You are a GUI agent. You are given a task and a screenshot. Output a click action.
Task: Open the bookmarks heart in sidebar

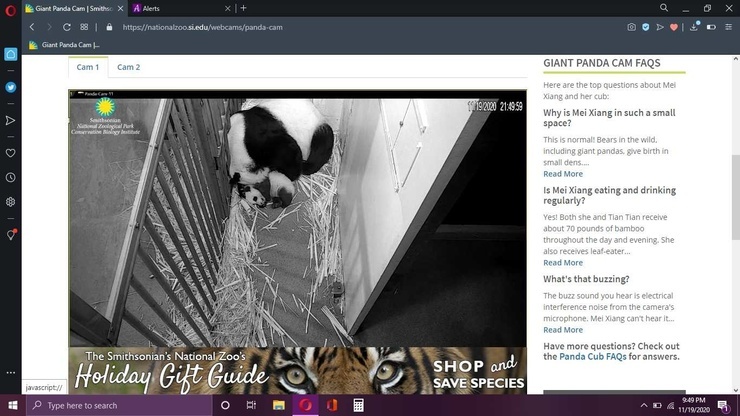pyautogui.click(x=10, y=153)
